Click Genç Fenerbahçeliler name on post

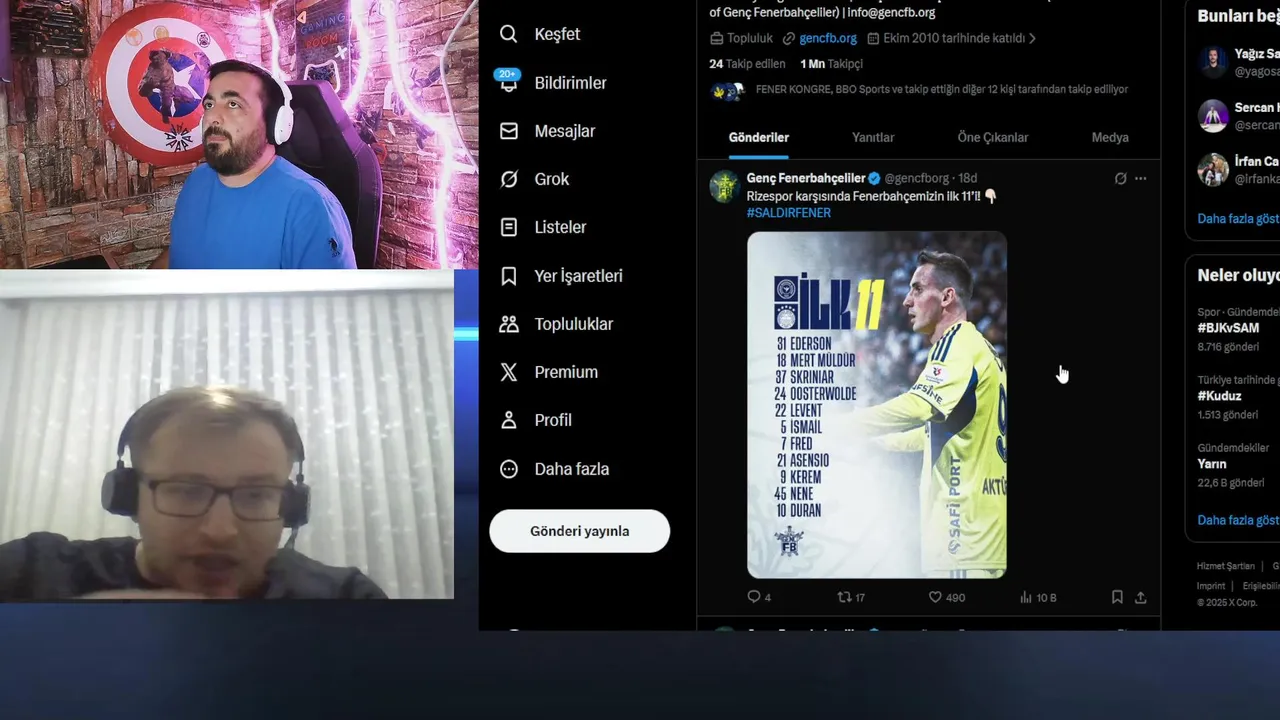[x=806, y=178]
